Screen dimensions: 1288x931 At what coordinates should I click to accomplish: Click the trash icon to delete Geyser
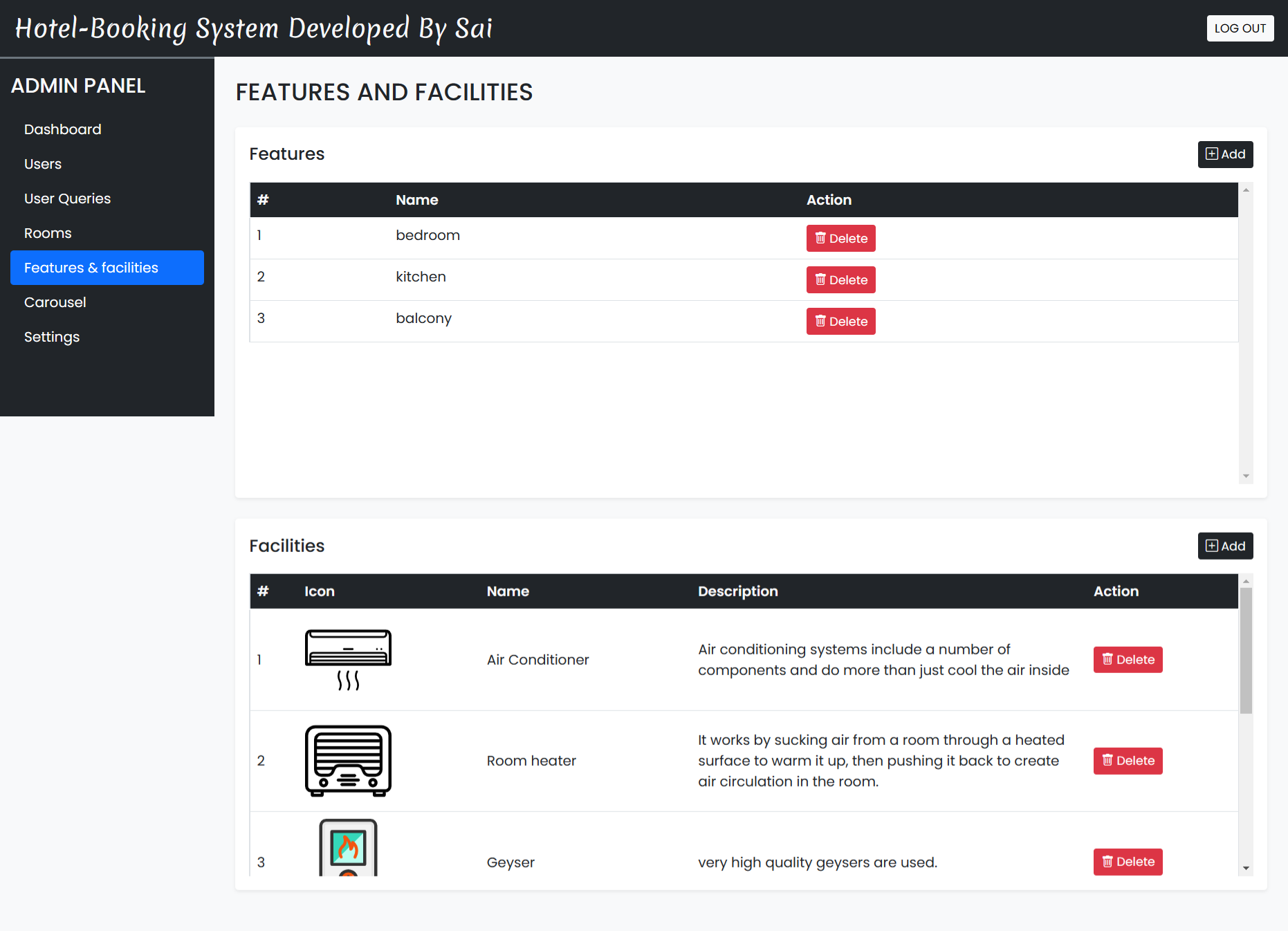point(1108,862)
